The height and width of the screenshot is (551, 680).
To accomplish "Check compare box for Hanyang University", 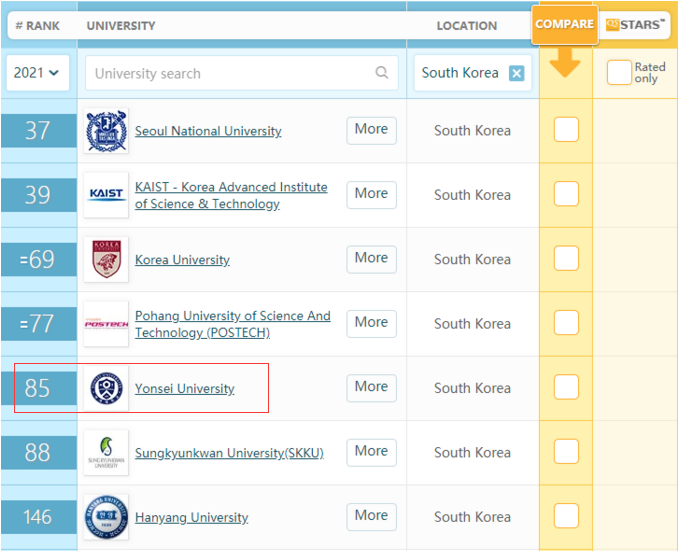I will coord(566,516).
